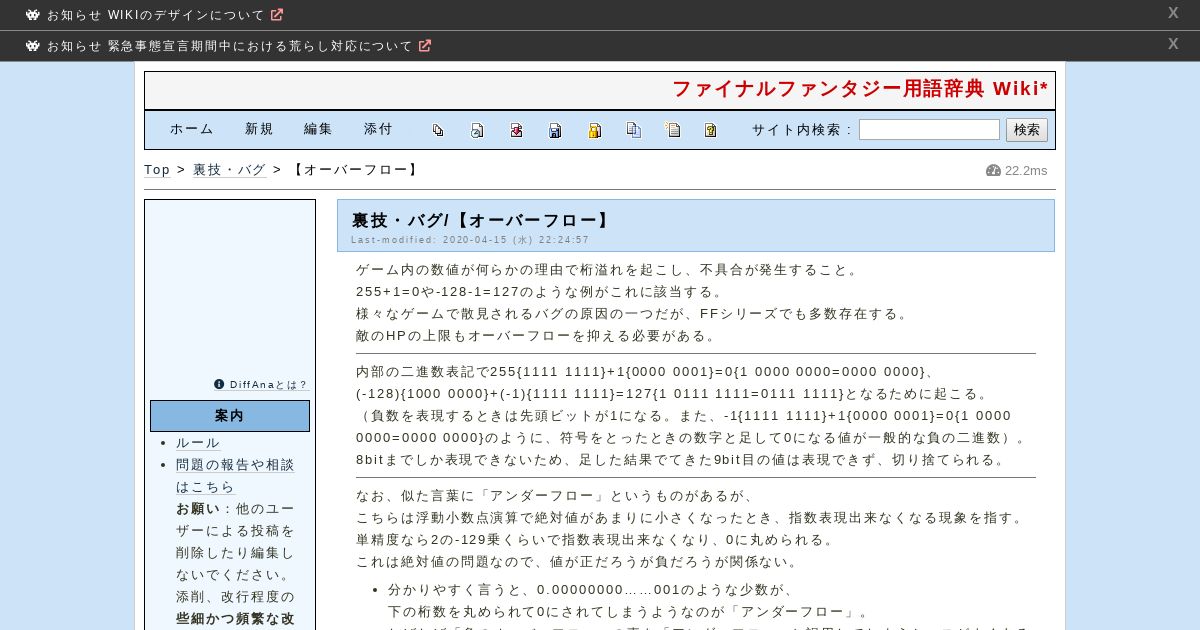Click the 22.2ms load time text
The height and width of the screenshot is (630, 1200).
[1026, 170]
